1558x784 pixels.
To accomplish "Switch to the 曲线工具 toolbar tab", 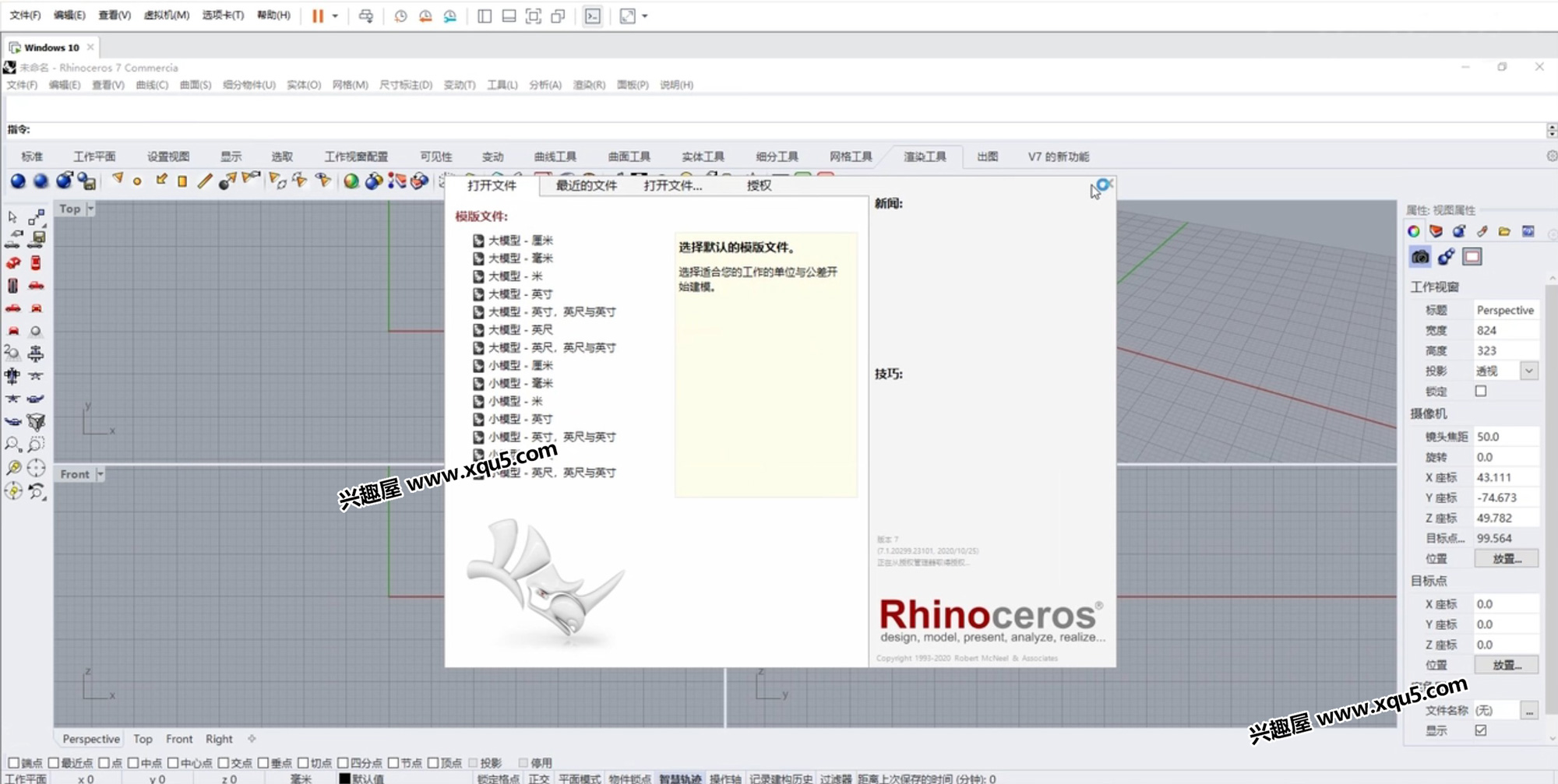I will tap(555, 156).
